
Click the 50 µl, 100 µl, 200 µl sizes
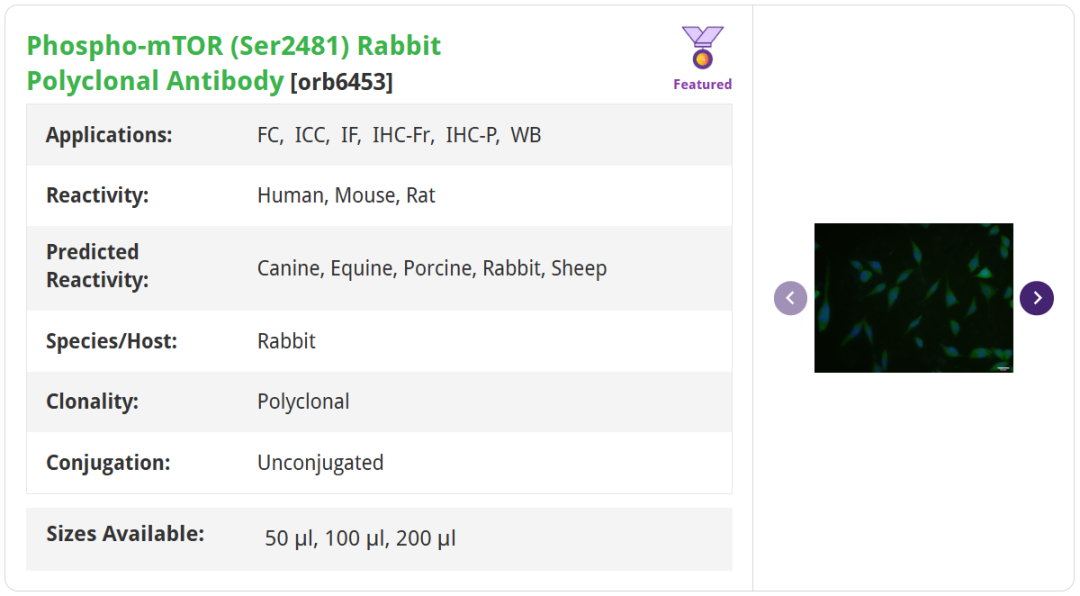(360, 539)
